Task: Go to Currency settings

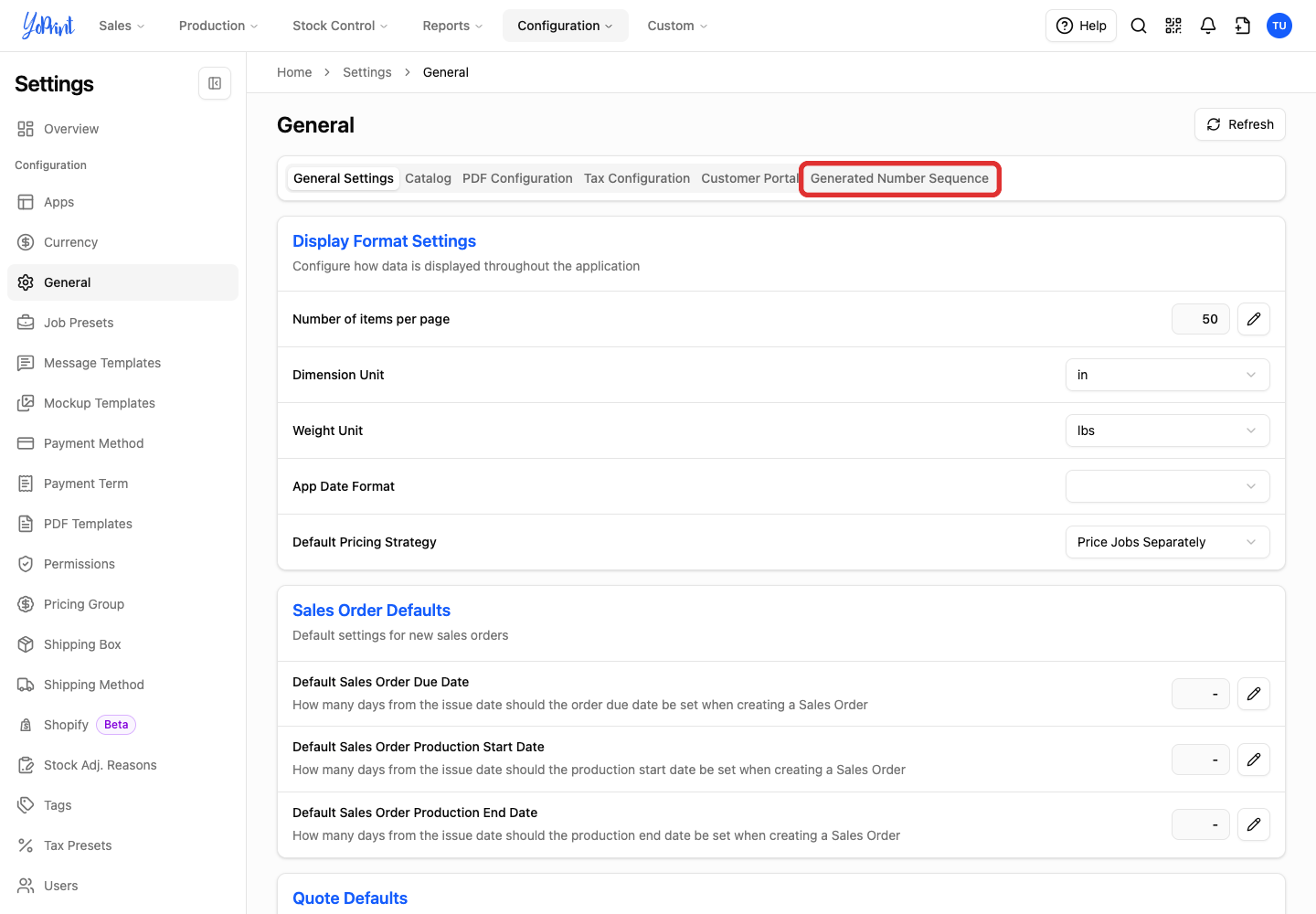Action: click(122, 242)
